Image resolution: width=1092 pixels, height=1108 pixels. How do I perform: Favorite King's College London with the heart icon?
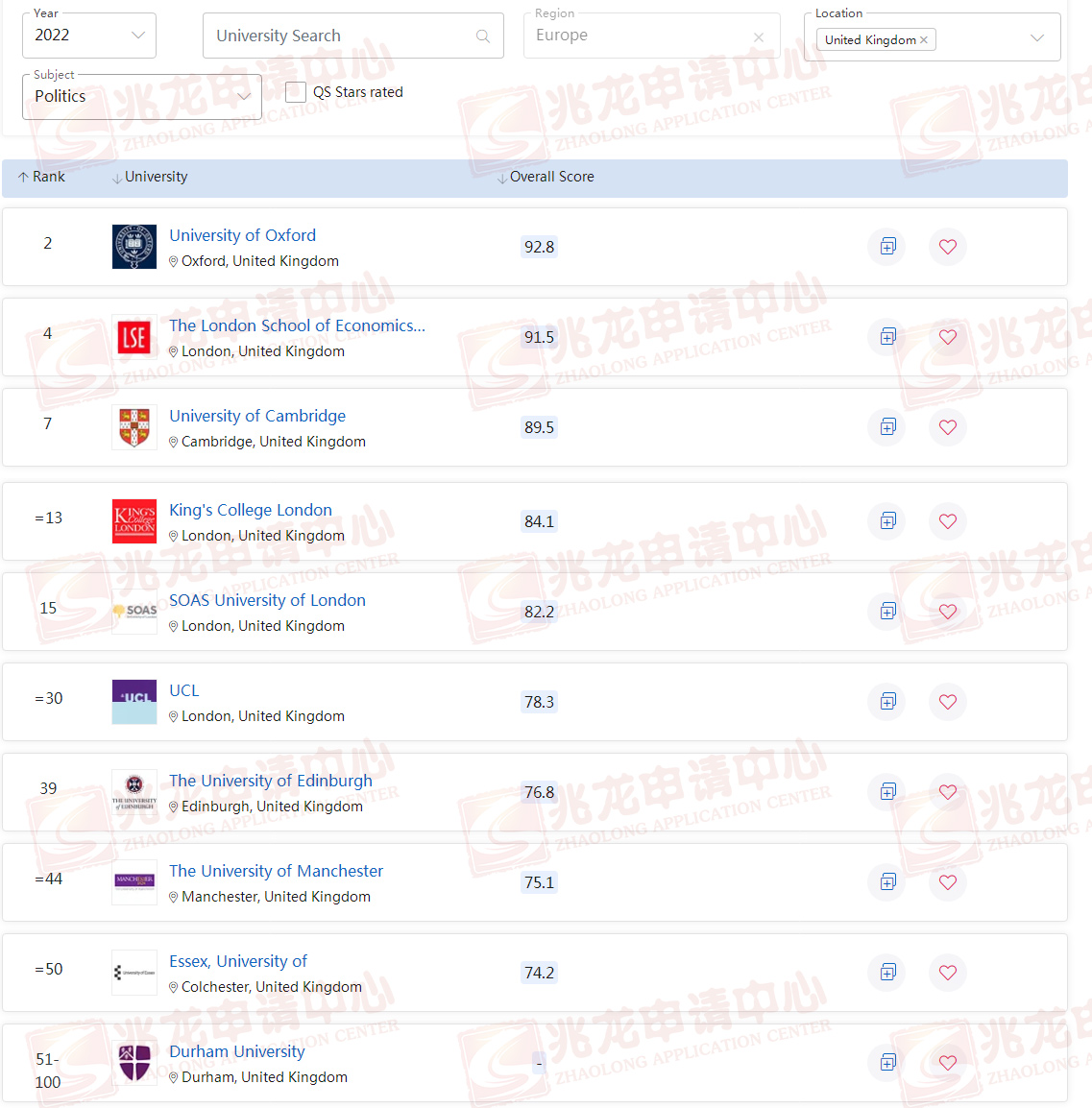(947, 521)
